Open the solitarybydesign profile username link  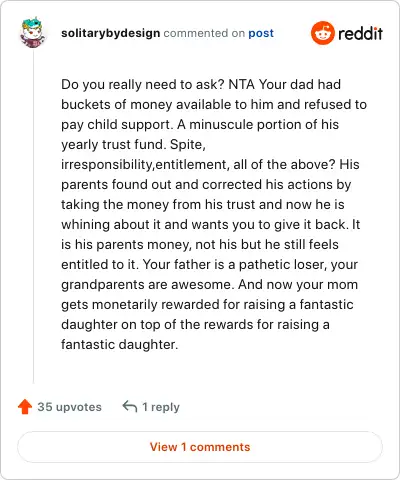tap(110, 33)
